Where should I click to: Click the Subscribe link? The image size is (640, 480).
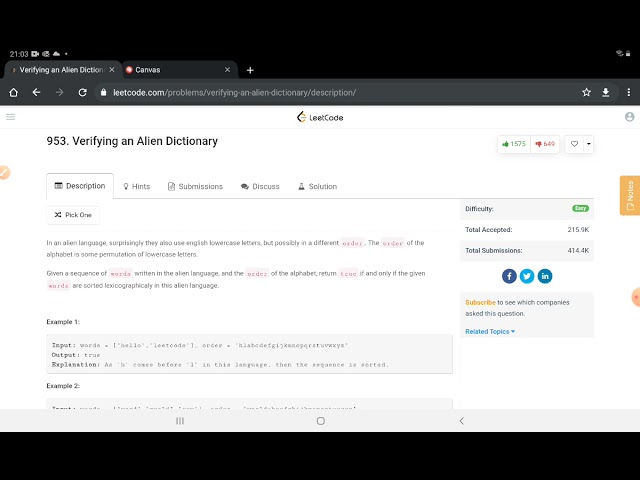click(480, 302)
